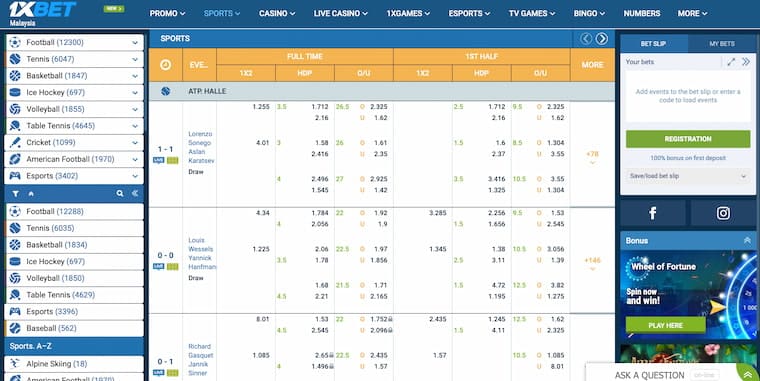
Task: Collapse sidebar with double-arrow icon
Action: pos(135,193)
